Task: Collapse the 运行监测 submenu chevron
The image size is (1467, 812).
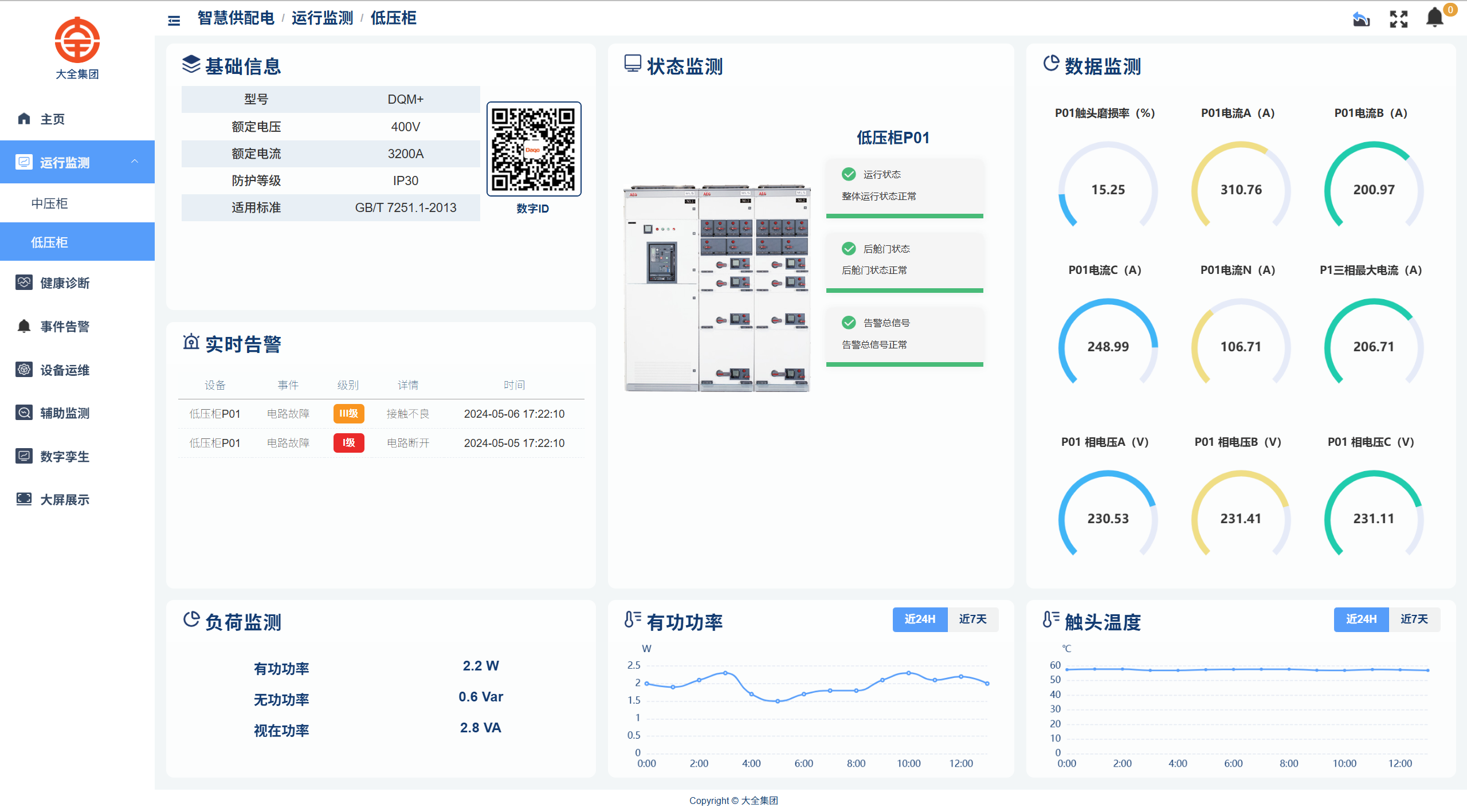Action: (135, 162)
